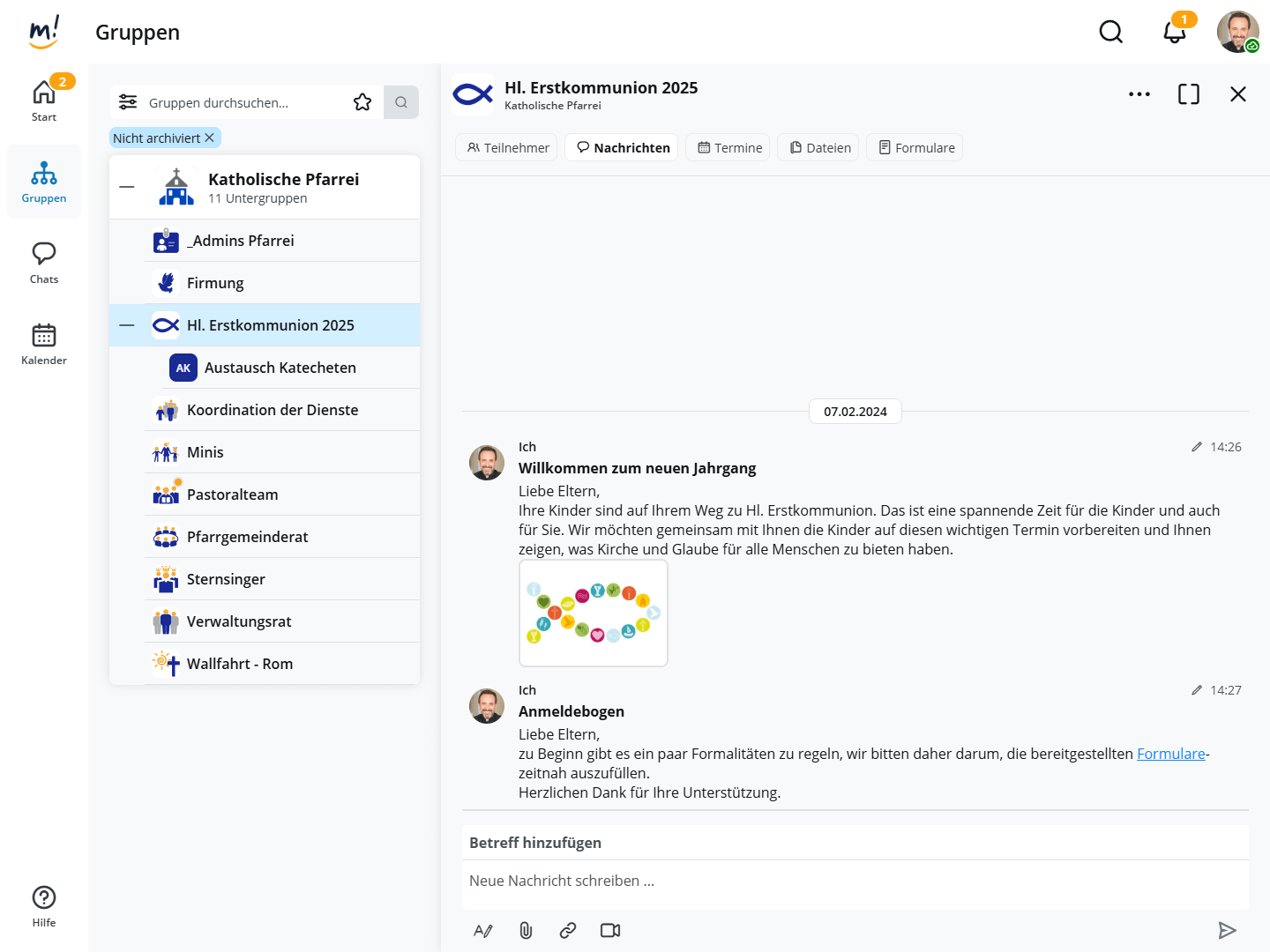Open the global search magnifier
Viewport: 1270px width, 952px height.
(1111, 33)
